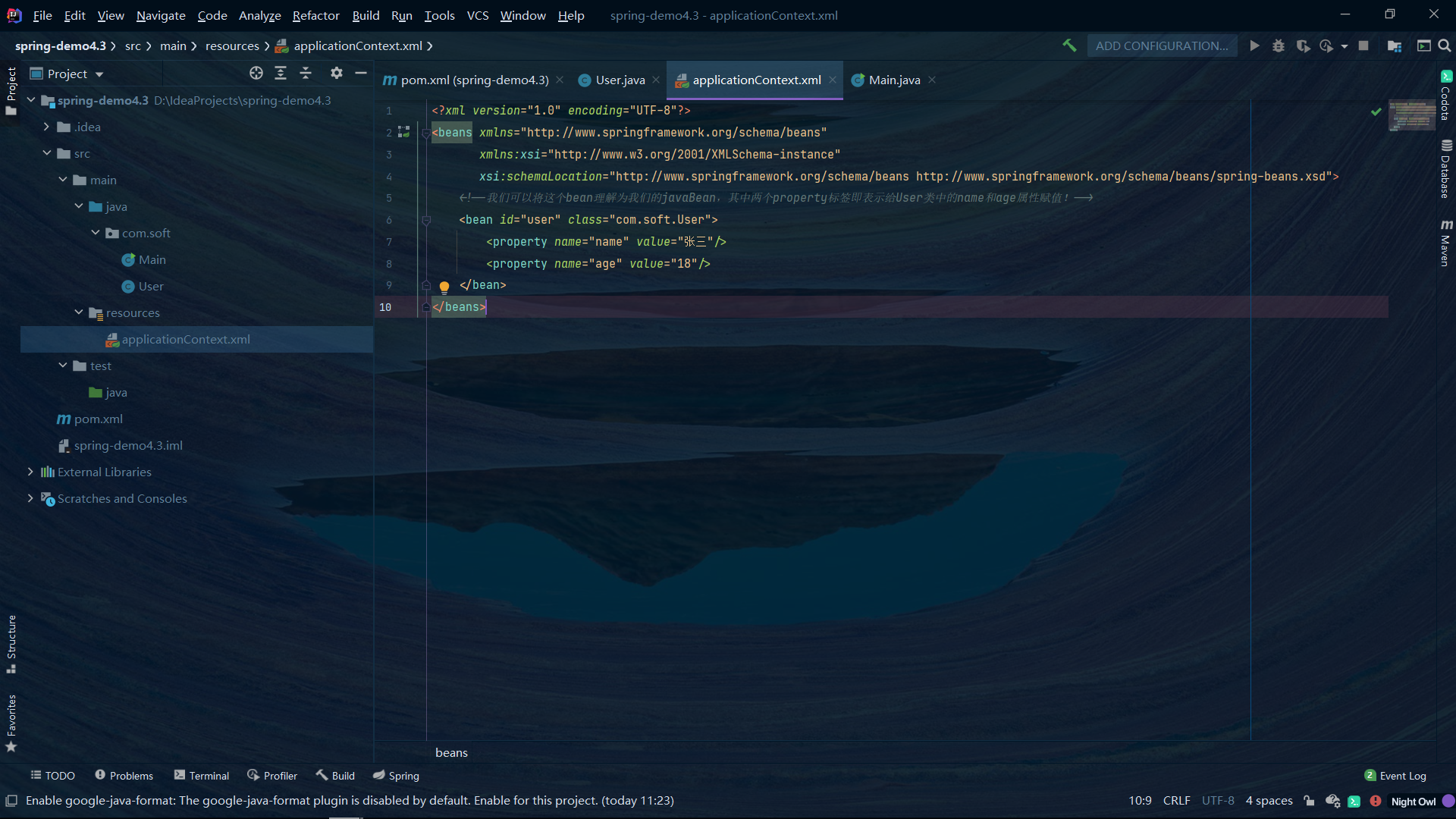The width and height of the screenshot is (1456, 819).
Task: Fold the bean element on line 6
Action: point(426,220)
